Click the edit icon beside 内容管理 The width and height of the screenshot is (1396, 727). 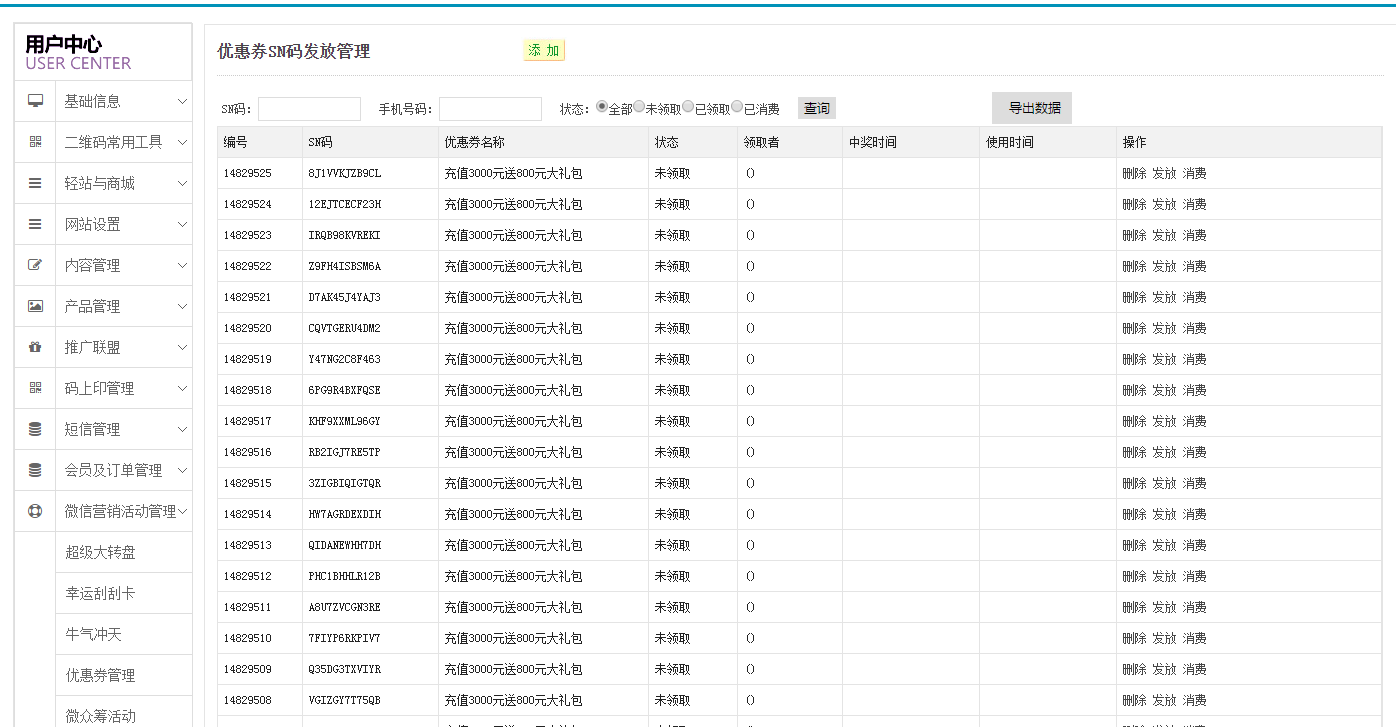pos(35,265)
